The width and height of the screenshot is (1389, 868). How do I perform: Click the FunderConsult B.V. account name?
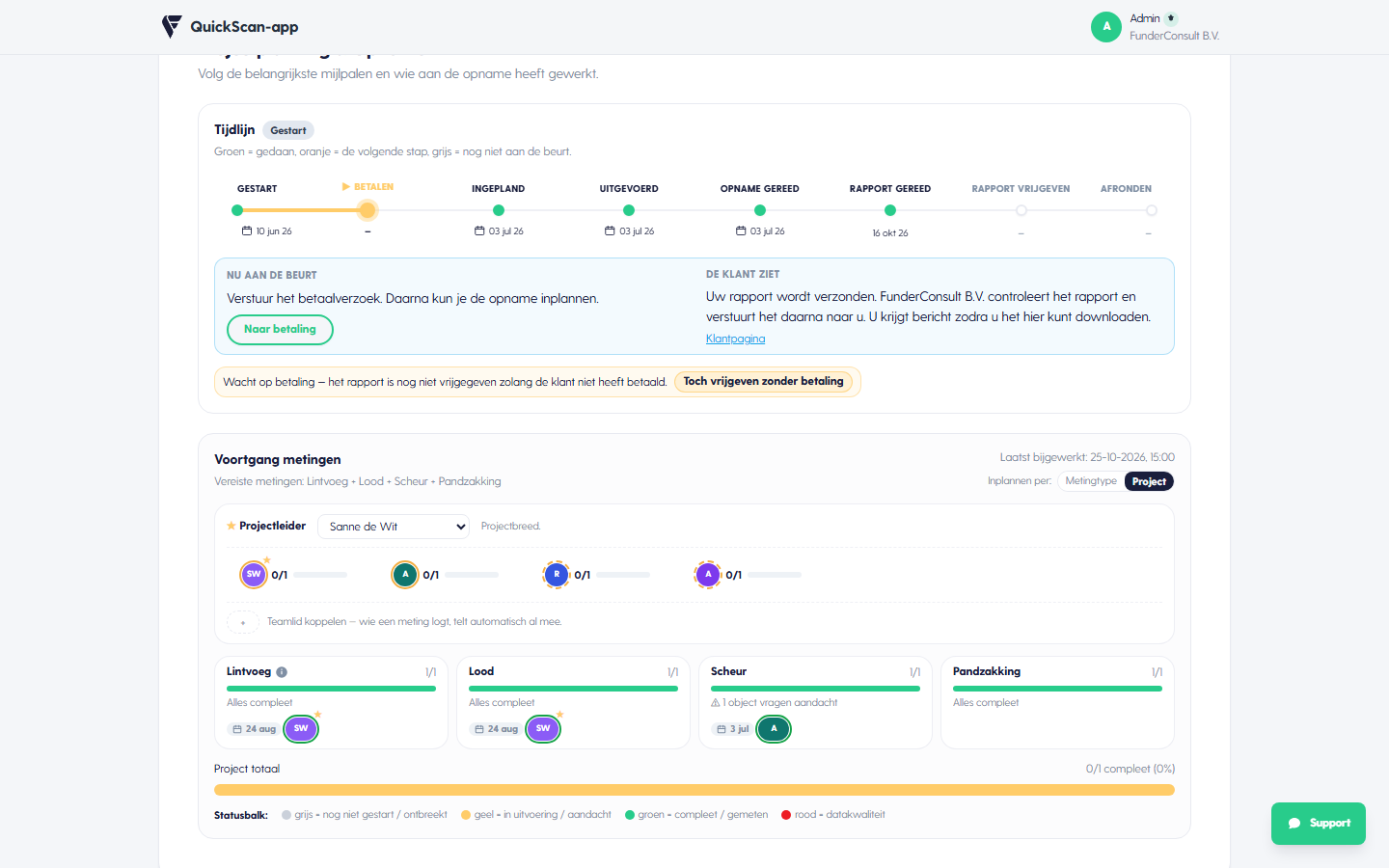1175,36
